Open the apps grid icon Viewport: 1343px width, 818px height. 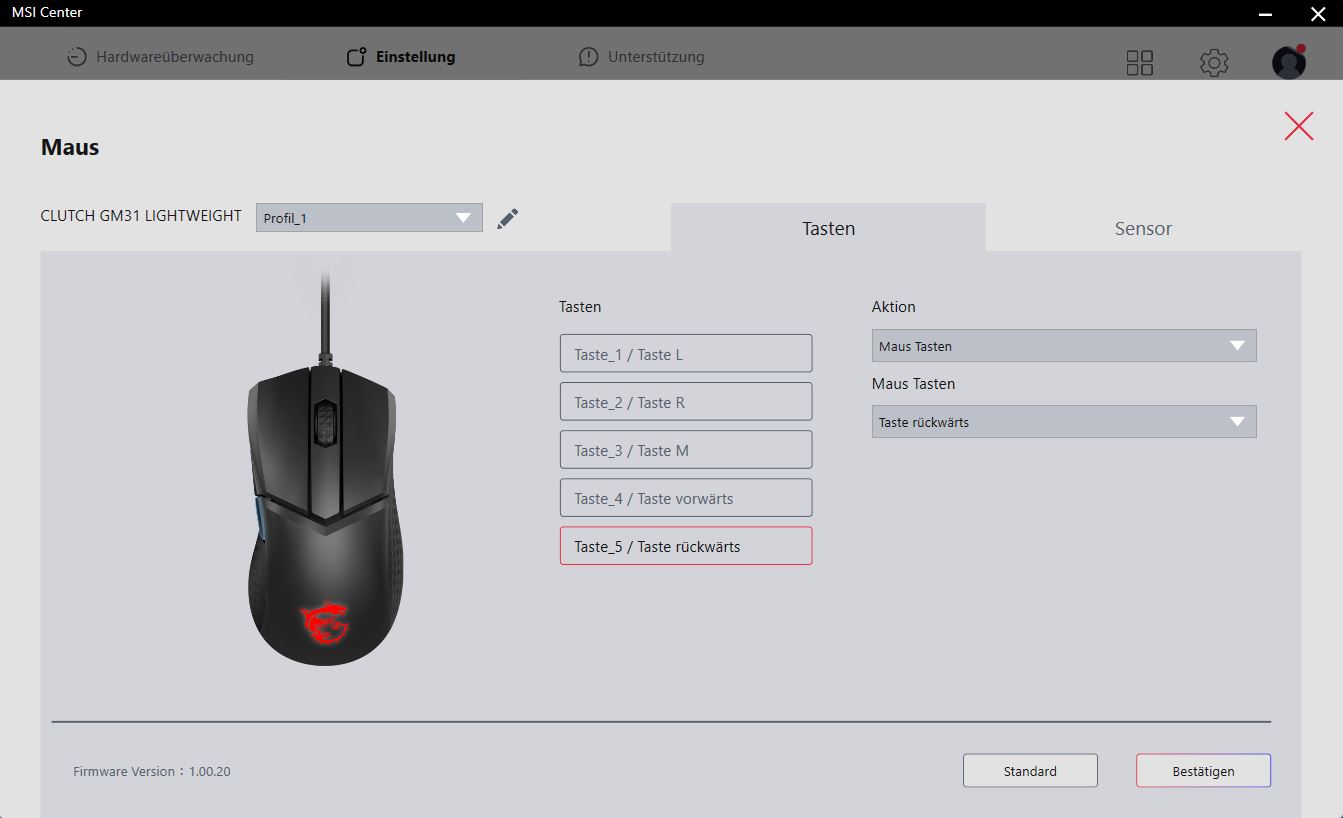point(1139,63)
